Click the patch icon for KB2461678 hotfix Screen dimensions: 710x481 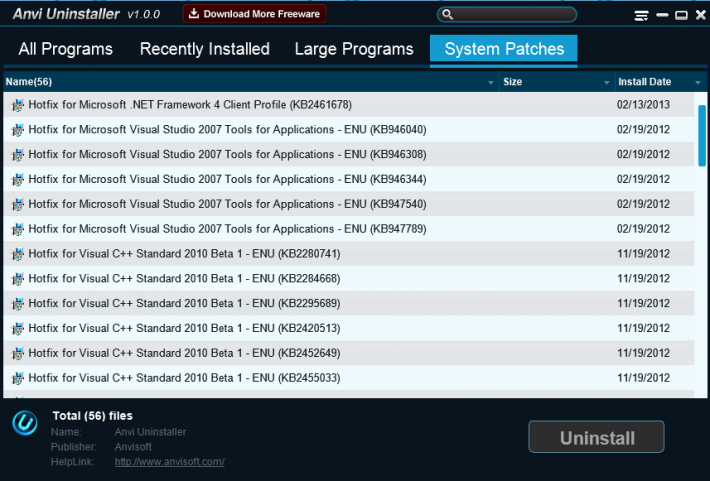tap(18, 105)
